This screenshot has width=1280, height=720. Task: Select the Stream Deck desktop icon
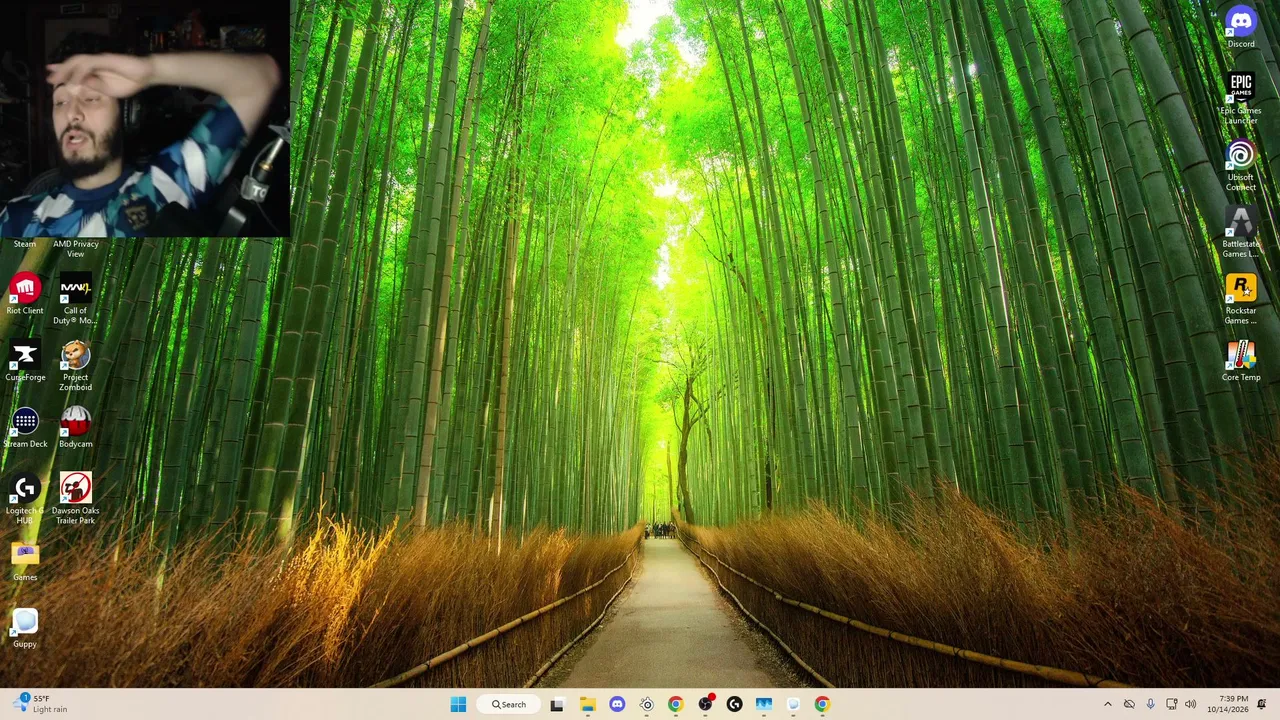[x=25, y=427]
